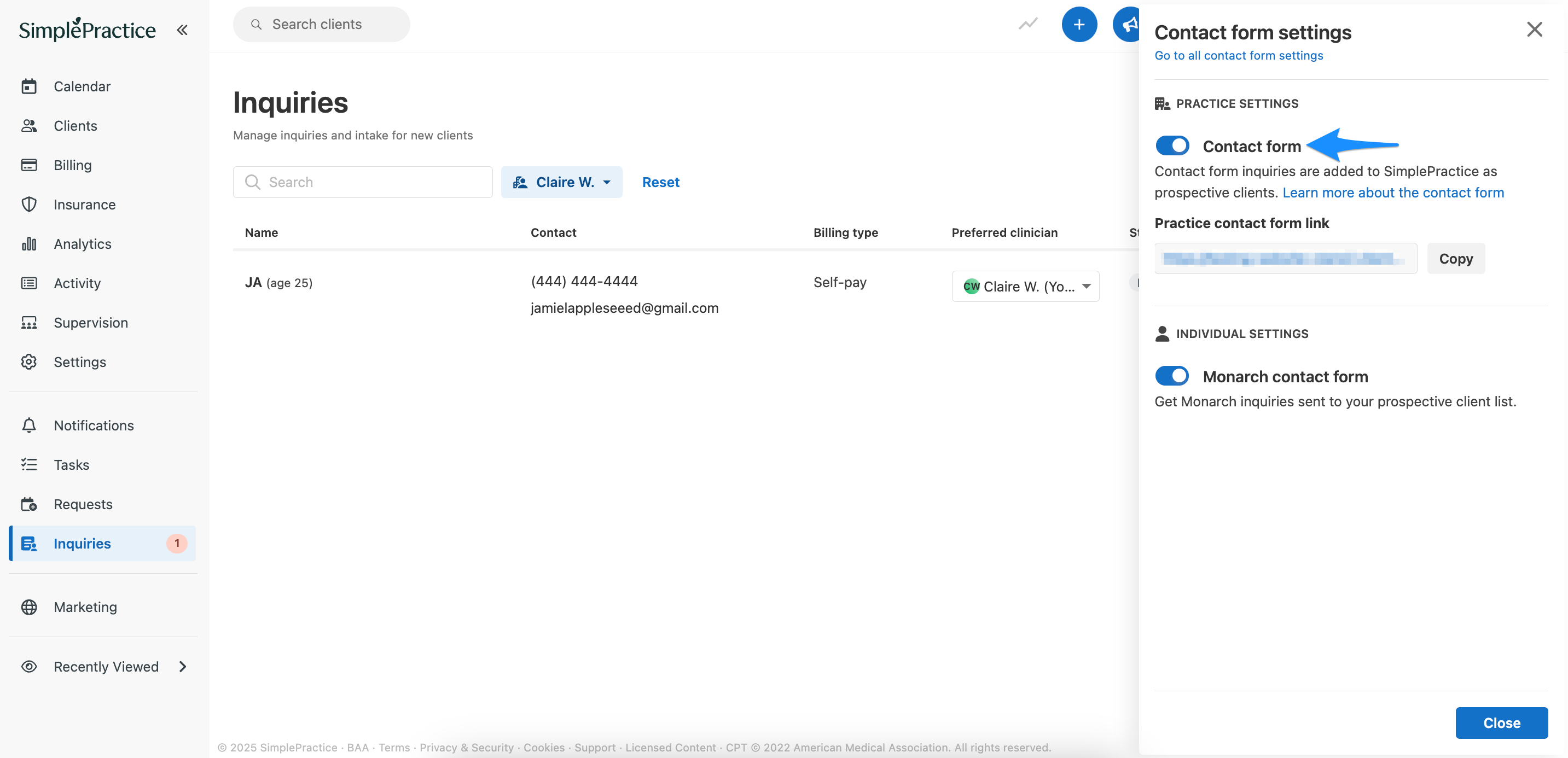The image size is (1568, 758).
Task: Click the Name column header
Action: pos(261,232)
